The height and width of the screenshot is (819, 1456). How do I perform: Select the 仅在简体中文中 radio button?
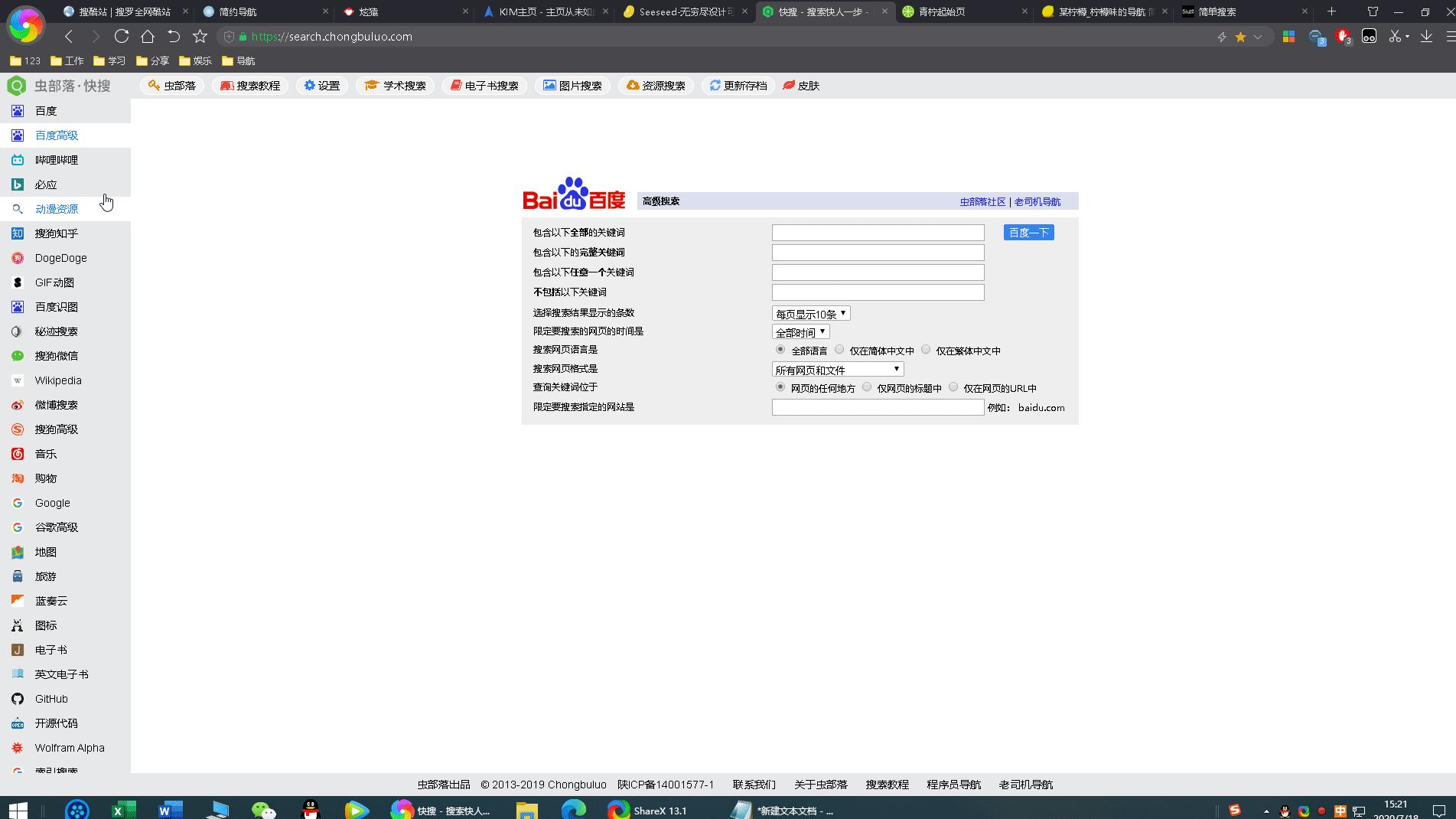[x=839, y=350]
